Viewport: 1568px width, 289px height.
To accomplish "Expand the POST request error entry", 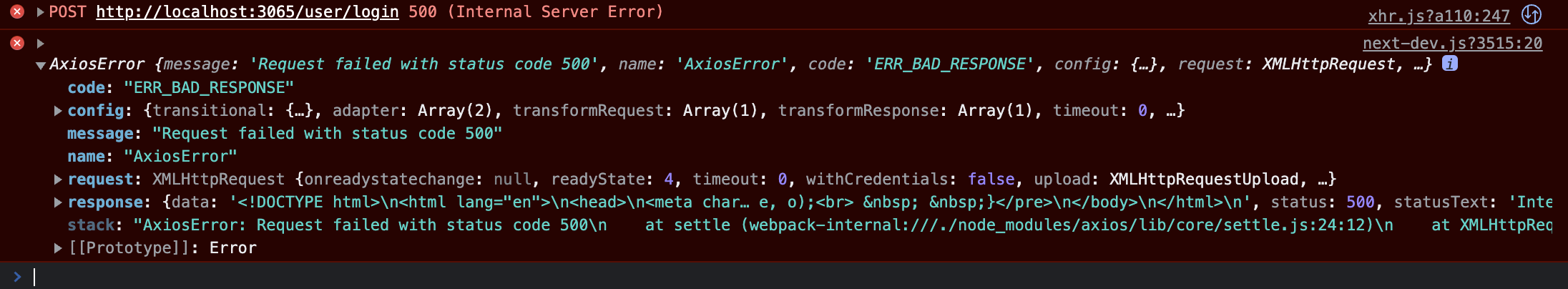I will pyautogui.click(x=41, y=12).
